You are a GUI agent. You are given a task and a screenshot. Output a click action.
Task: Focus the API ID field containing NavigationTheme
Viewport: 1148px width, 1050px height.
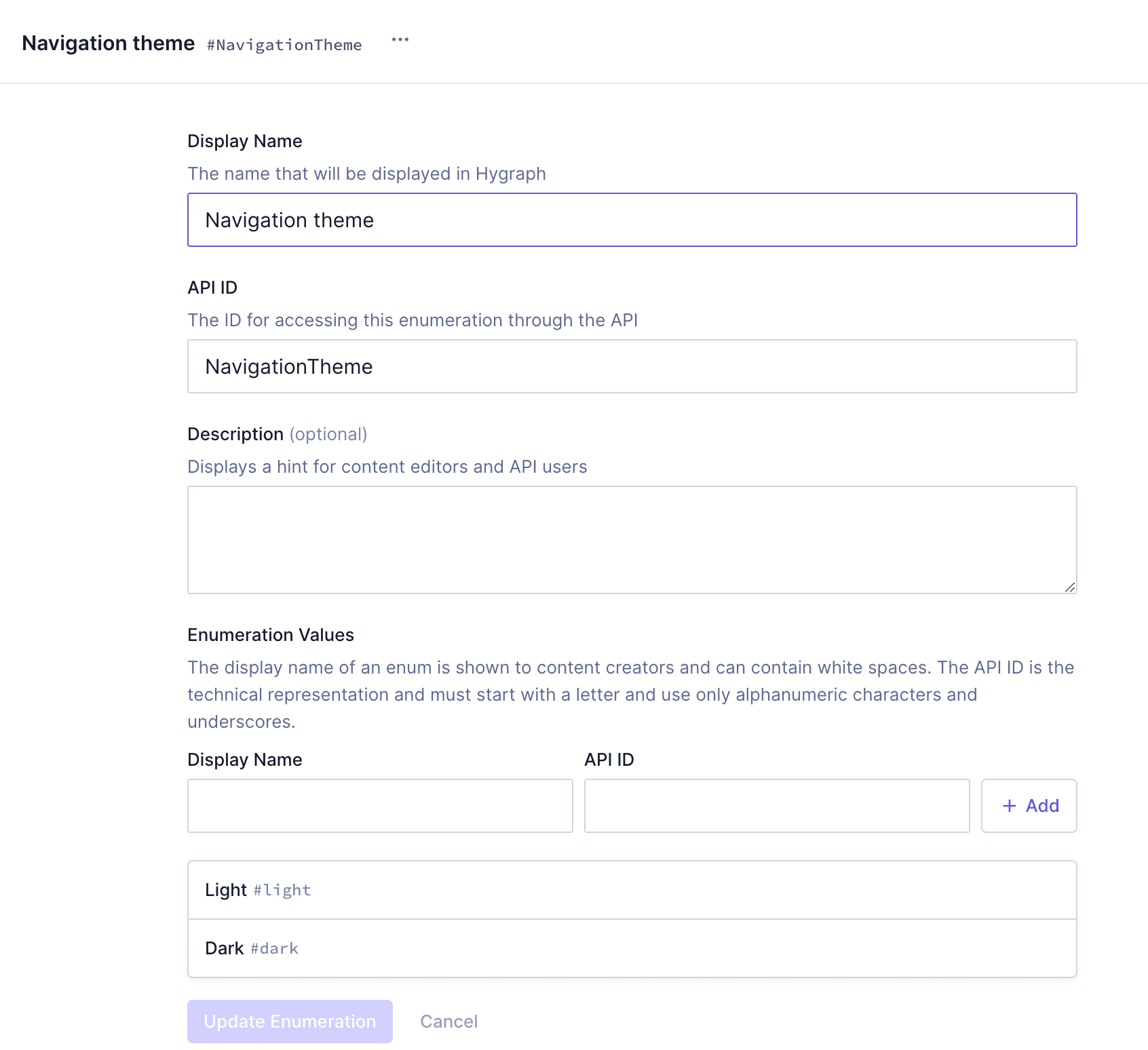(631, 366)
